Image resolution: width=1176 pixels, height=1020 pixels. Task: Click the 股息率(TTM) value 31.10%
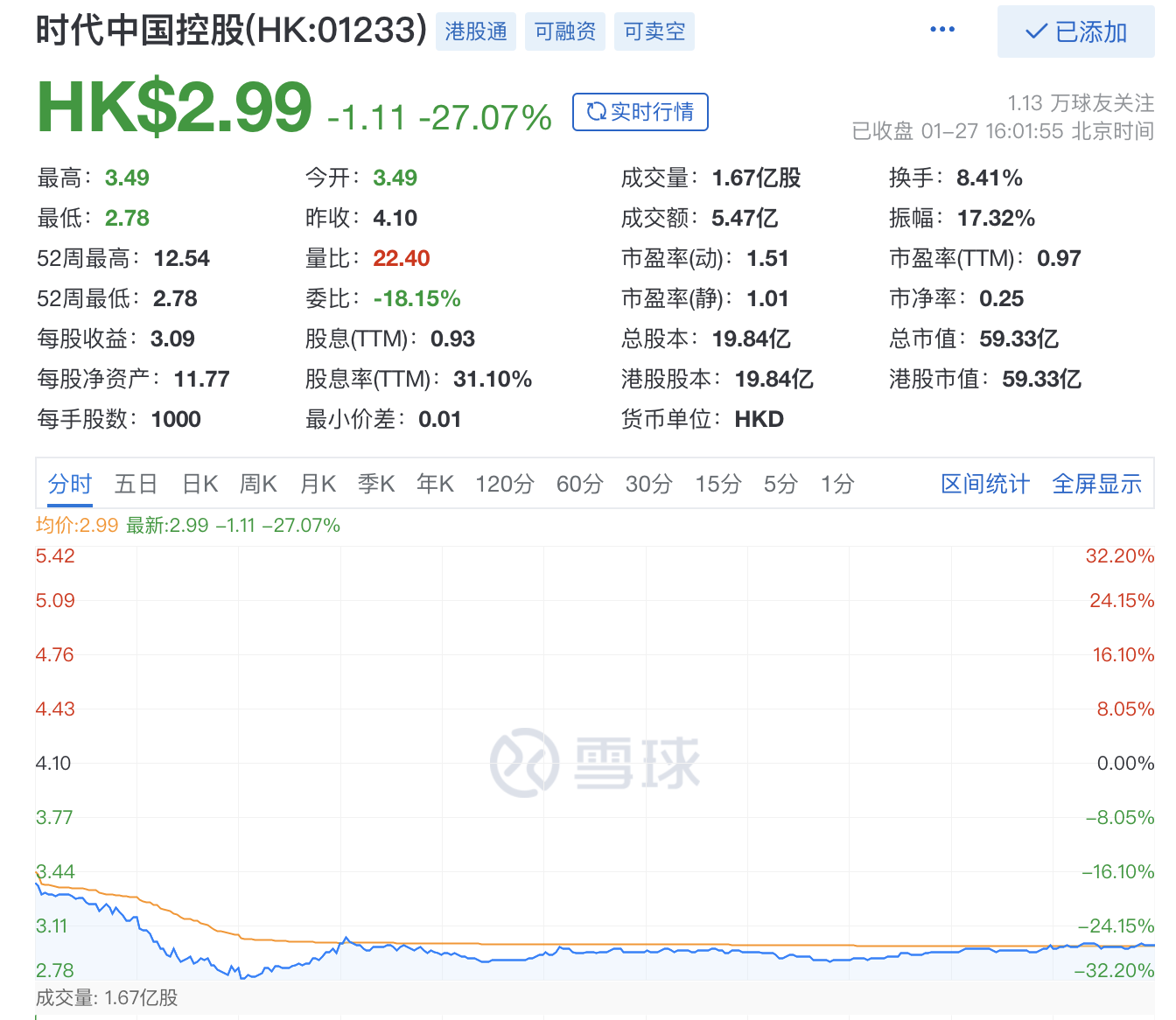(x=493, y=380)
